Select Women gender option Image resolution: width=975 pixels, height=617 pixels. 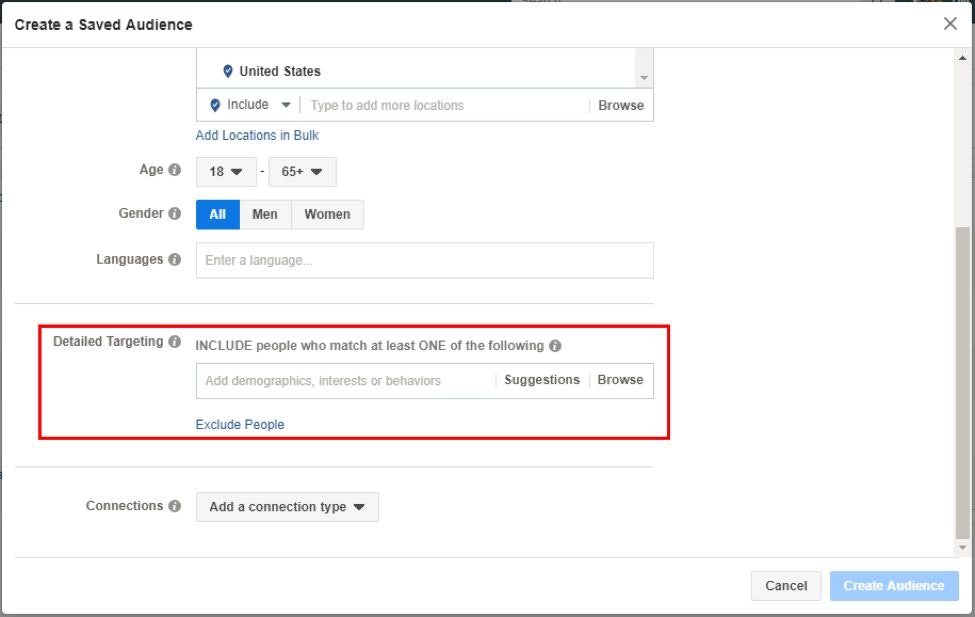coord(327,215)
